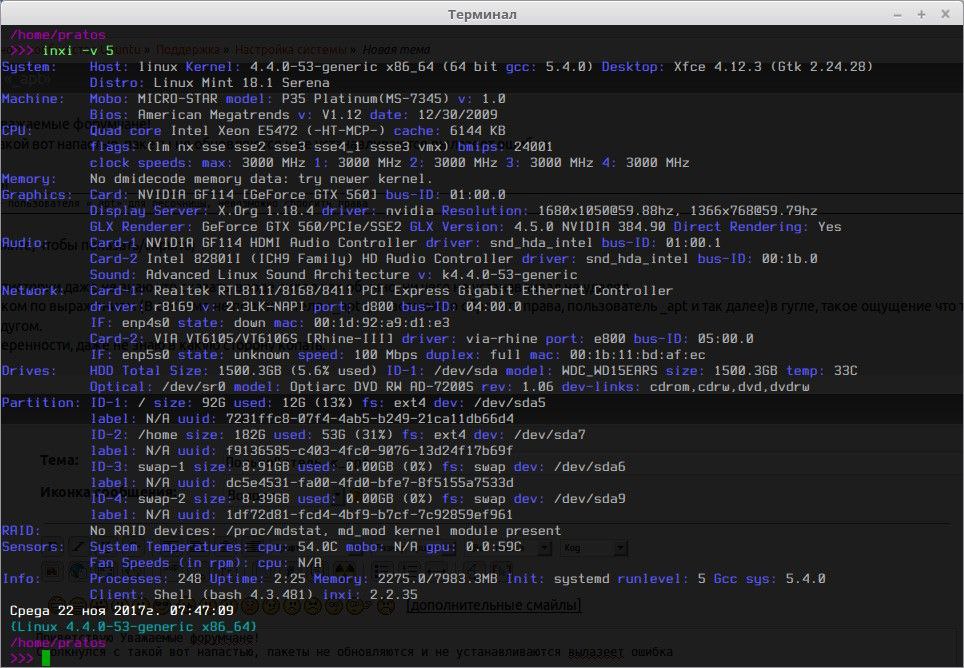This screenshot has width=964, height=668.
Task: Click 'P35 Platinum(MS-7345)' model text
Action: [365, 98]
